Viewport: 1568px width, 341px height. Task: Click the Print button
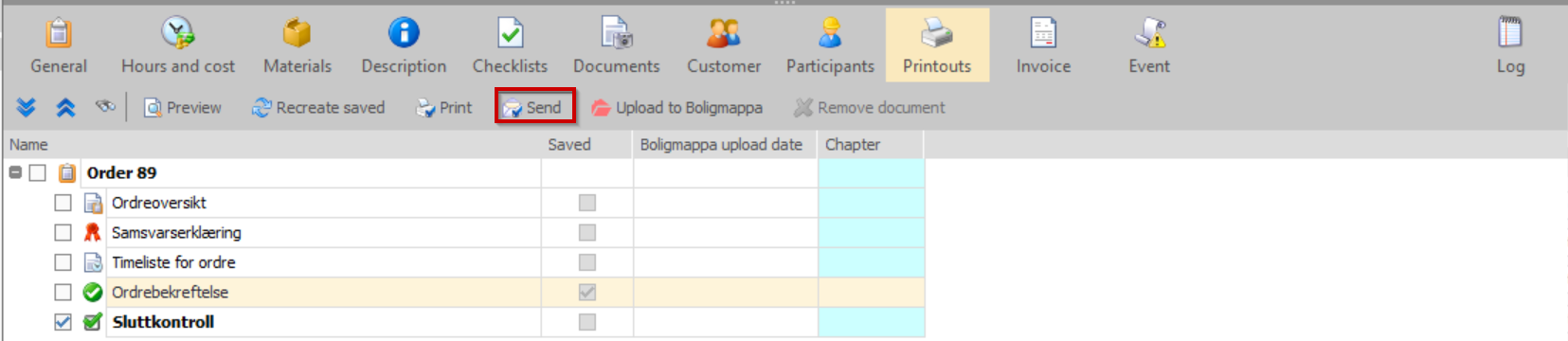coord(443,108)
